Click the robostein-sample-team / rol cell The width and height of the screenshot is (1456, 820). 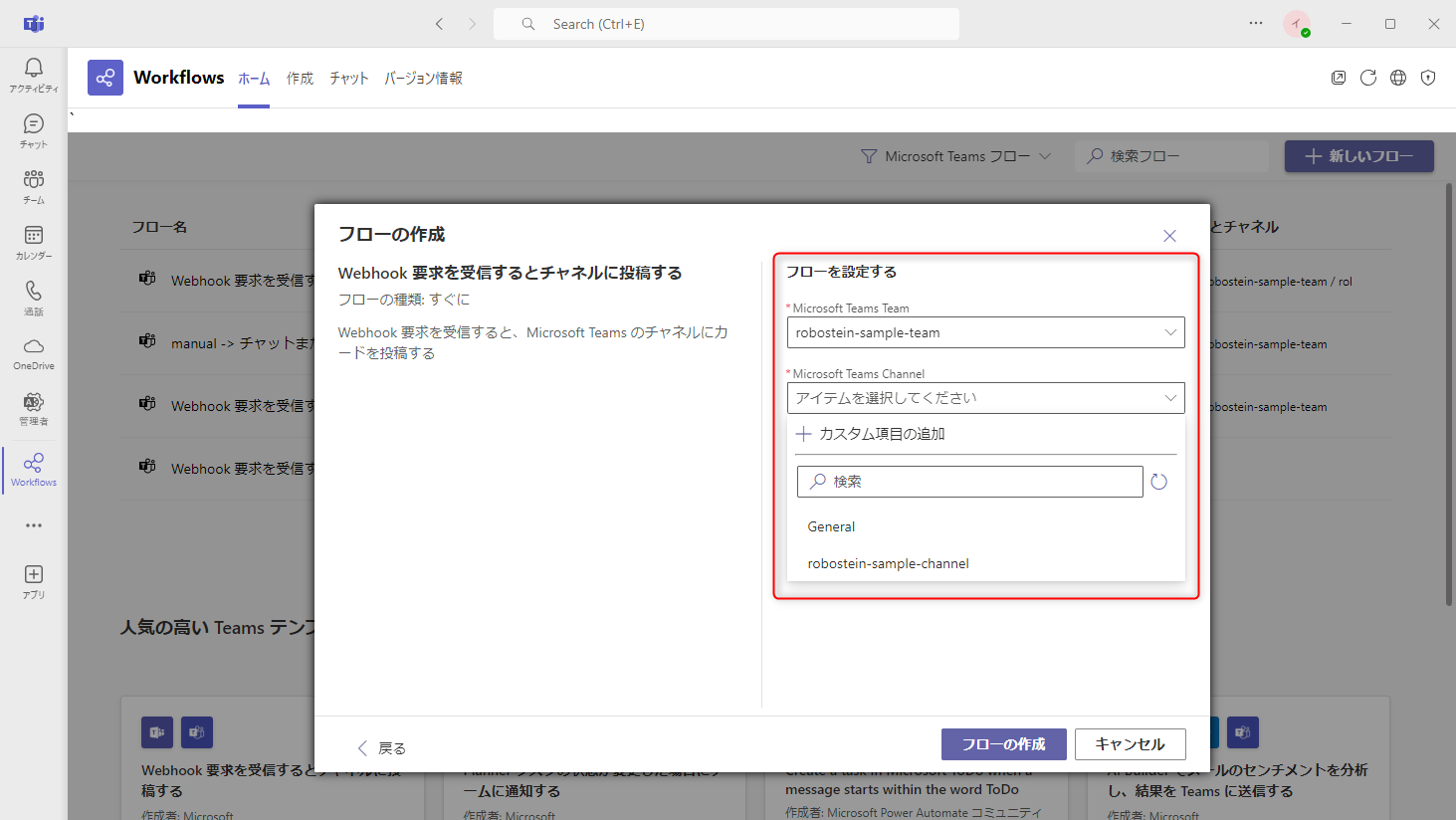pos(1282,282)
